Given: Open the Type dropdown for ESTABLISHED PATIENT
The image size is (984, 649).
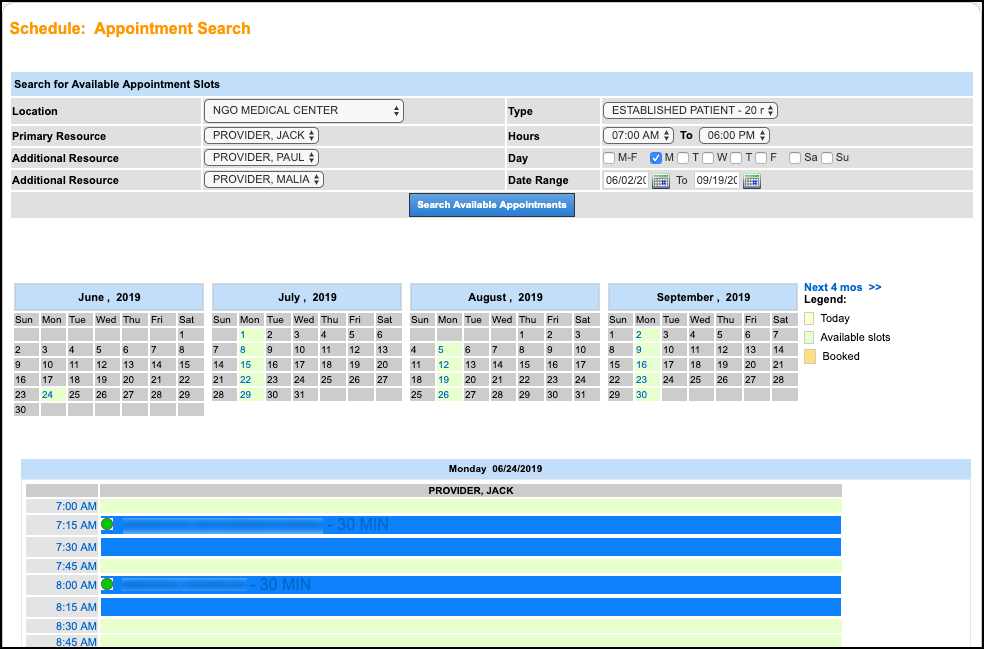Looking at the screenshot, I should tap(690, 111).
